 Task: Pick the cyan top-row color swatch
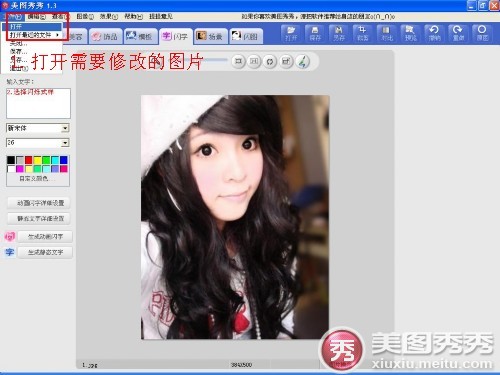point(55,160)
